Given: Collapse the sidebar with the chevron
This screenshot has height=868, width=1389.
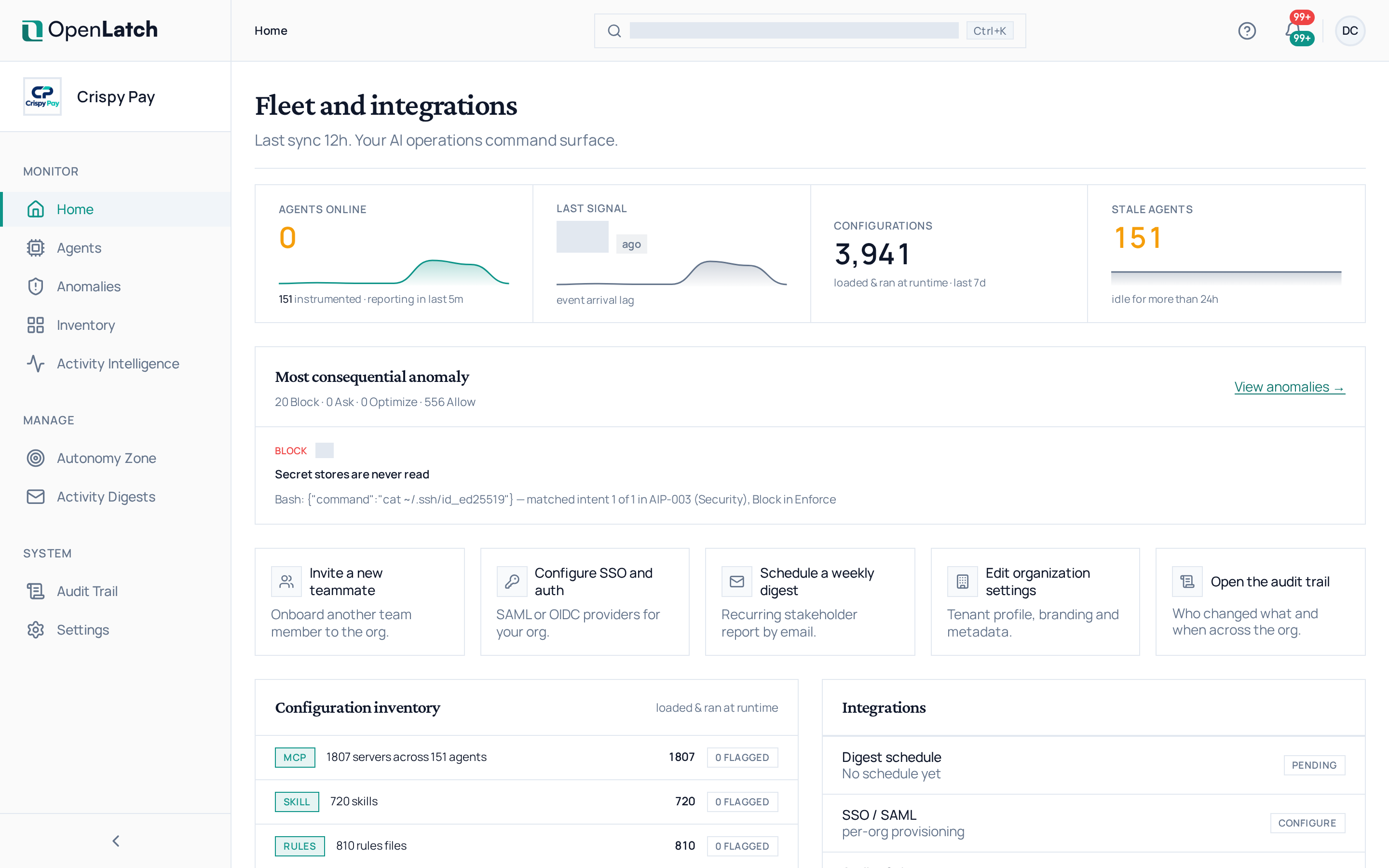Looking at the screenshot, I should click(115, 841).
